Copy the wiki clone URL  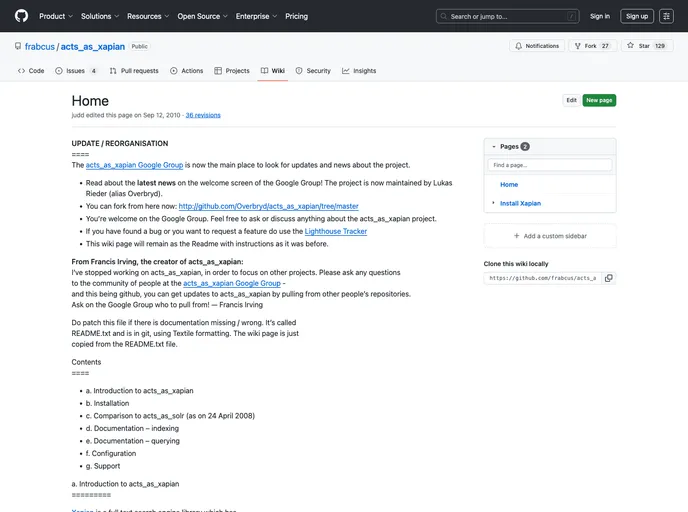tap(609, 278)
